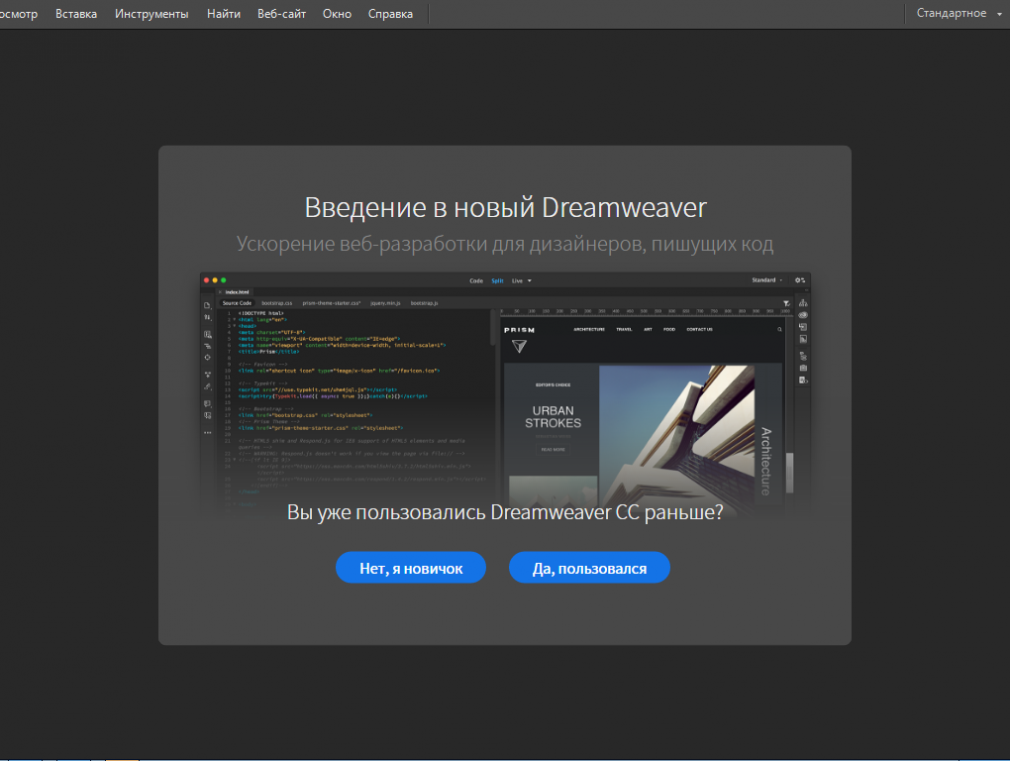Viewport: 1010px width, 761px height.
Task: Click the question "Вы уже пользовались Dreamweaver CC раньше?"
Action: coord(505,512)
